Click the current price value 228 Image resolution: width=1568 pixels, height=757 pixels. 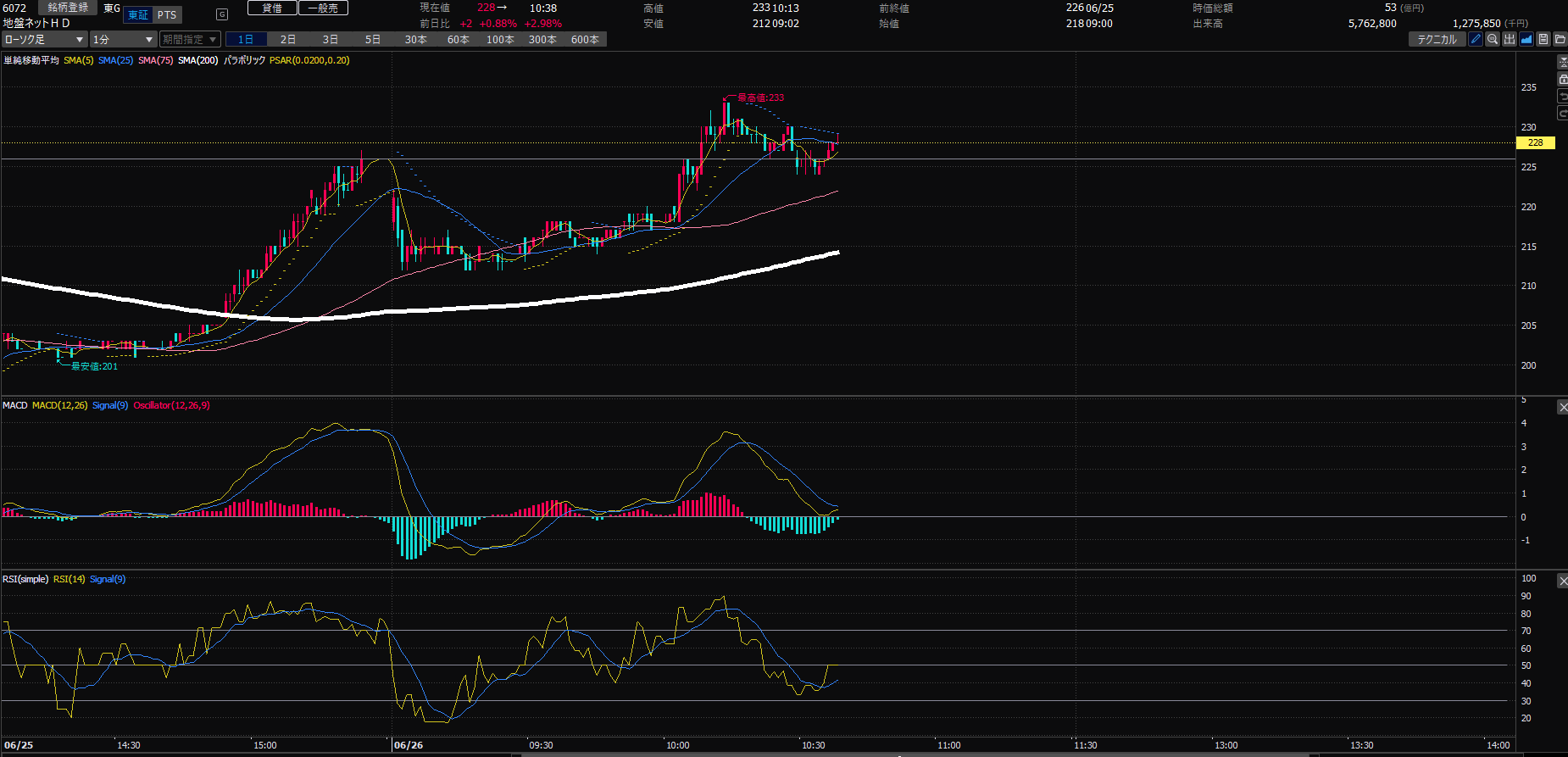click(486, 8)
